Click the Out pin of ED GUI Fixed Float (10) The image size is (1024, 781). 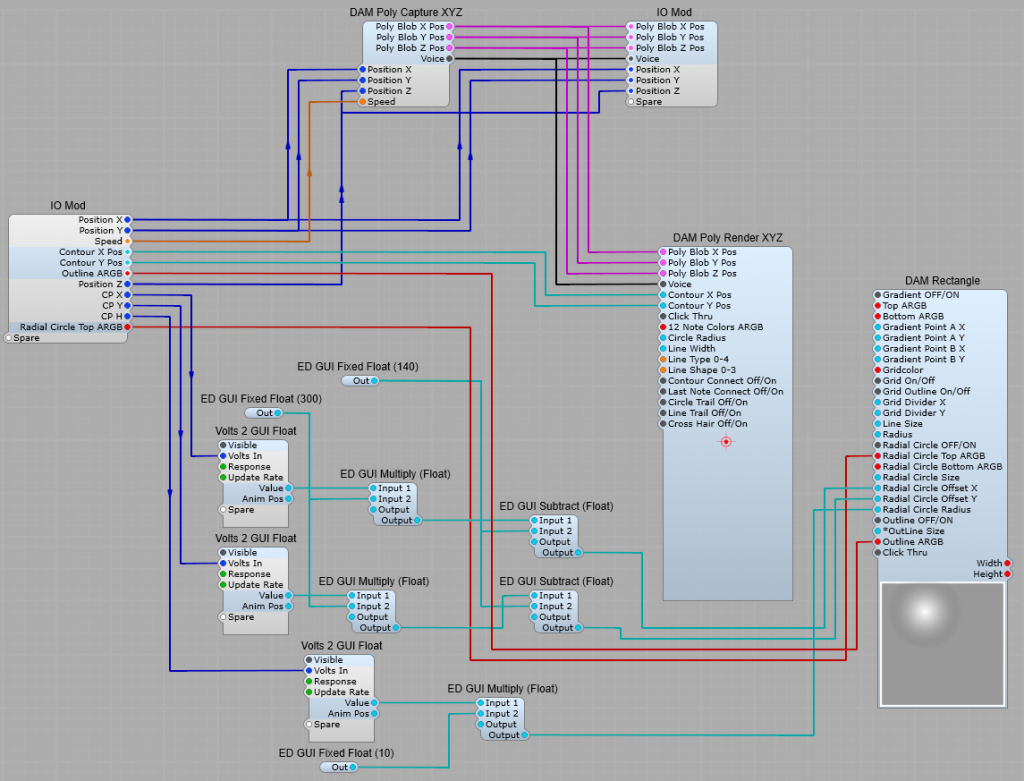coord(352,767)
